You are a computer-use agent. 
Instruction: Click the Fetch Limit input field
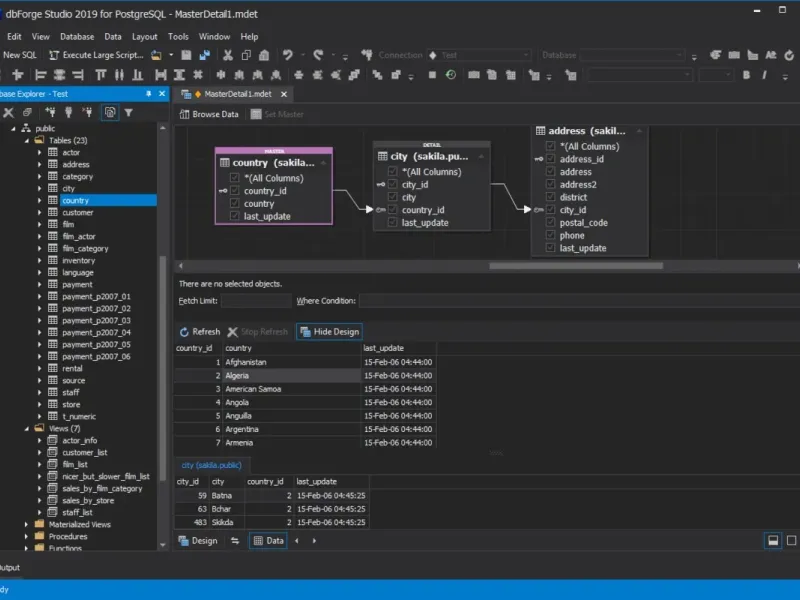click(x=256, y=301)
